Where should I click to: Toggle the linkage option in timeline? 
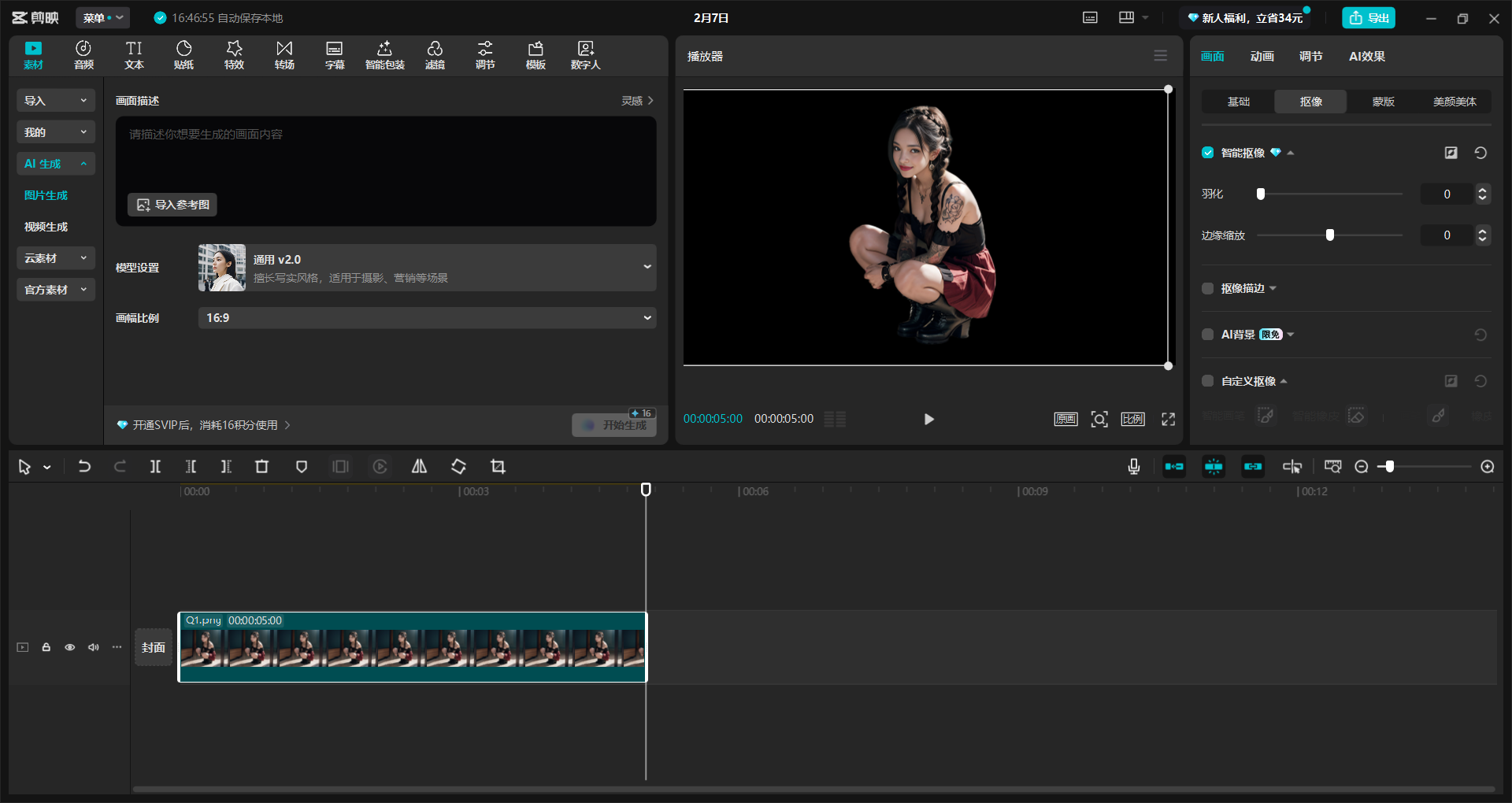pyautogui.click(x=1253, y=467)
